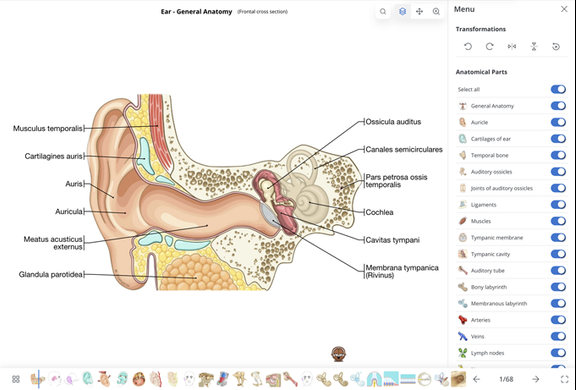Image resolution: width=576 pixels, height=390 pixels.
Task: Disable the Ligaments toggle
Action: (558, 205)
